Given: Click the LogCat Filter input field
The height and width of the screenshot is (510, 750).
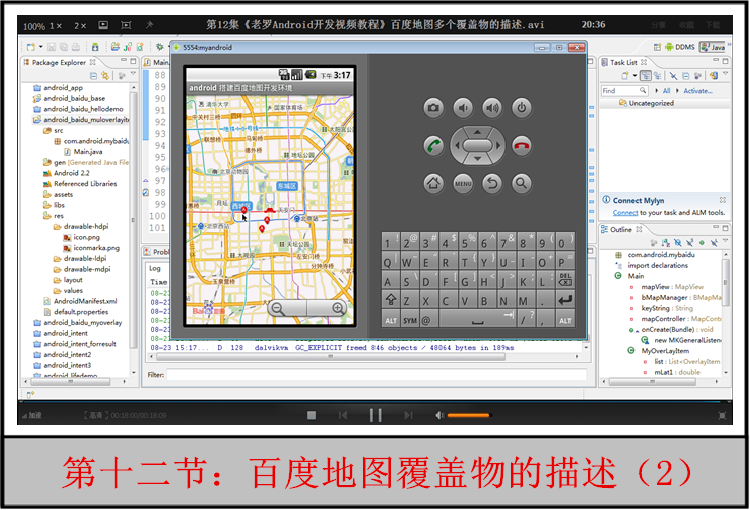Looking at the screenshot, I should pos(376,375).
